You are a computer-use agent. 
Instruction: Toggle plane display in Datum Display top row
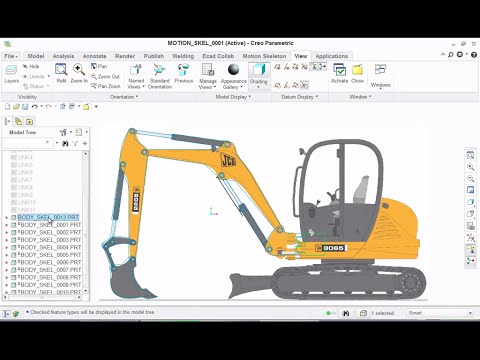(x=277, y=67)
